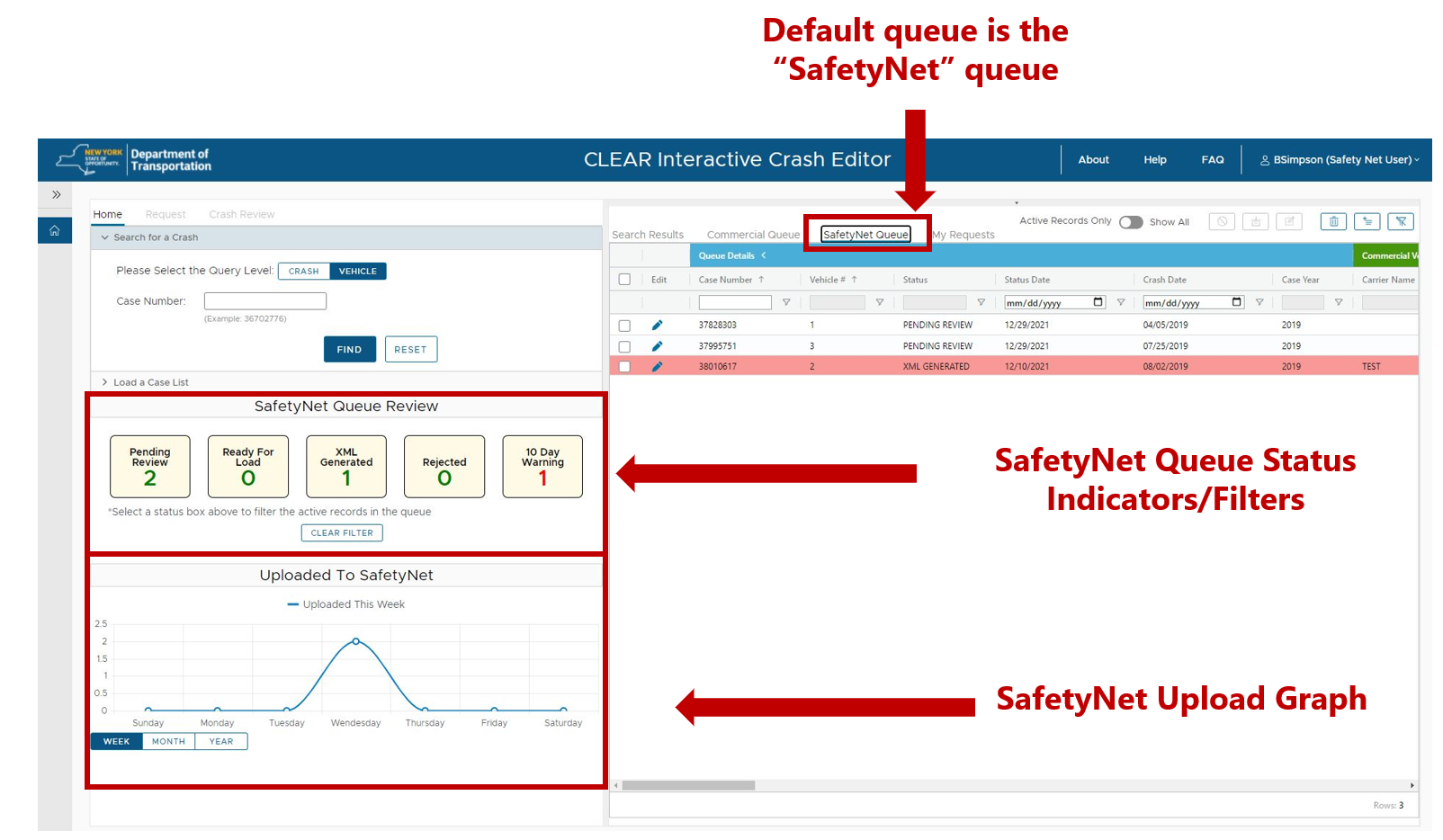Show the WEEK upload graph view
Screen dimensions: 1443x840
tap(117, 741)
